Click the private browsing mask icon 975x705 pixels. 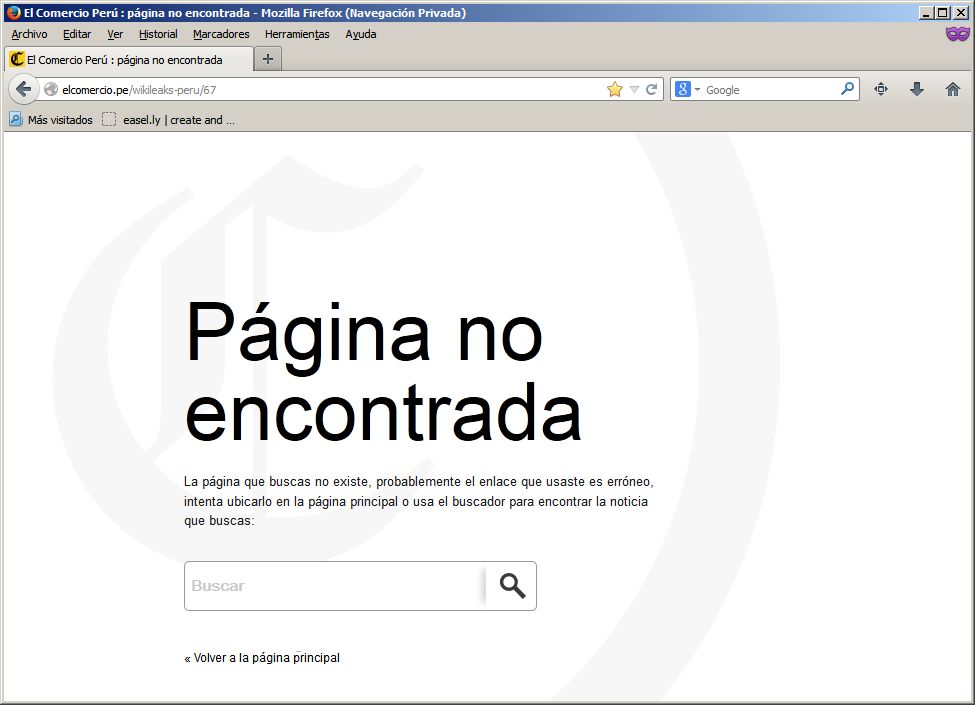tap(957, 34)
